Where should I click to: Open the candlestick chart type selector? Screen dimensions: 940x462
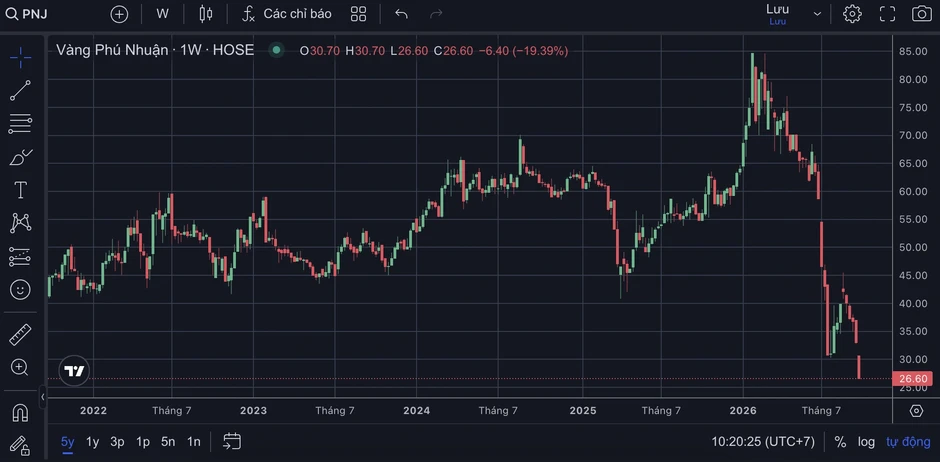[x=206, y=14]
